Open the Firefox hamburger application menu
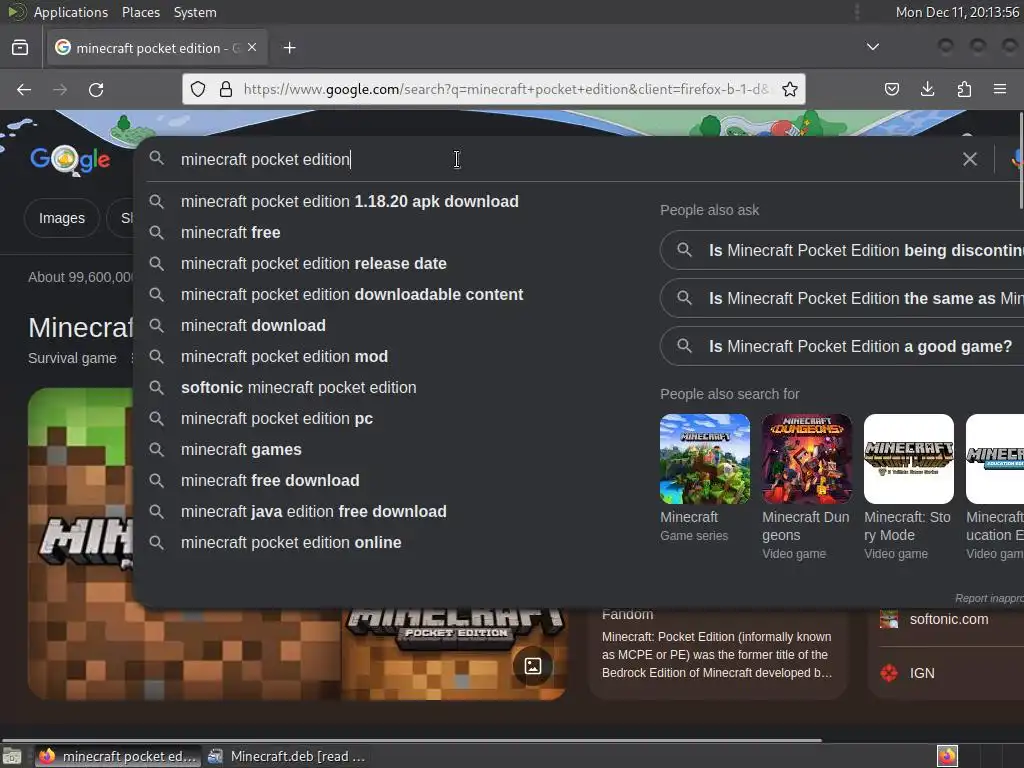 coord(1000,89)
